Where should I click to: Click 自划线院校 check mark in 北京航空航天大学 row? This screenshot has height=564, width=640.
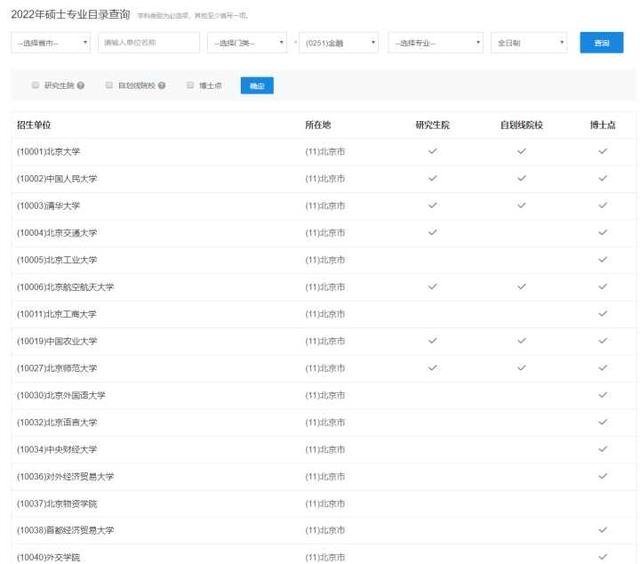click(x=521, y=286)
